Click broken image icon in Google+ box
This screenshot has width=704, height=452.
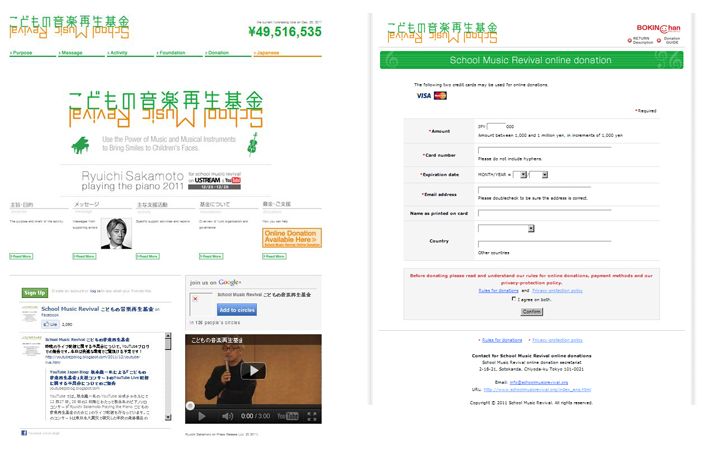tap(195, 298)
